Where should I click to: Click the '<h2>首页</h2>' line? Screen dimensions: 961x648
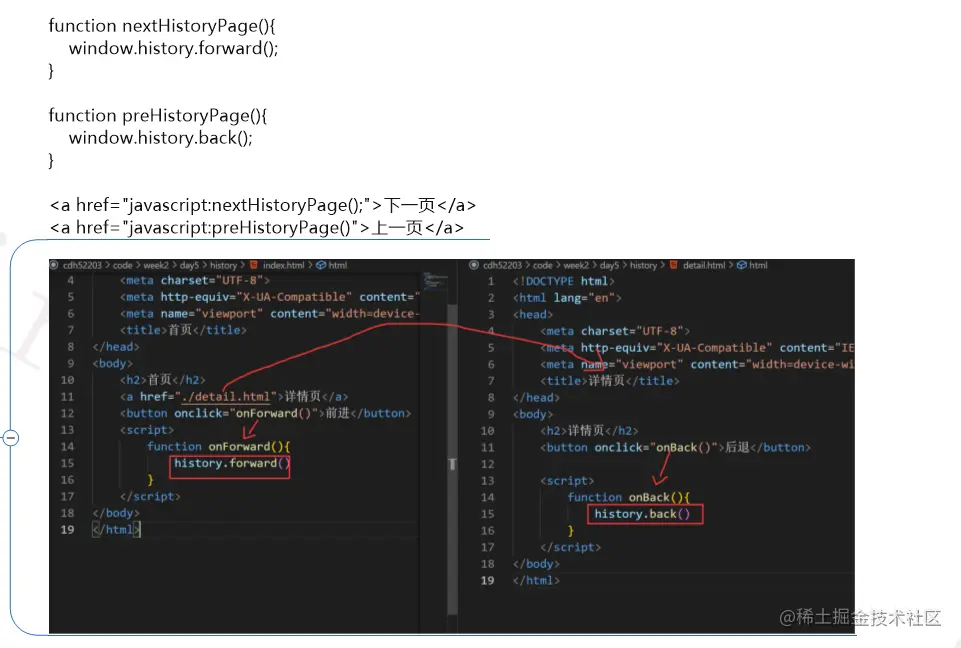162,380
